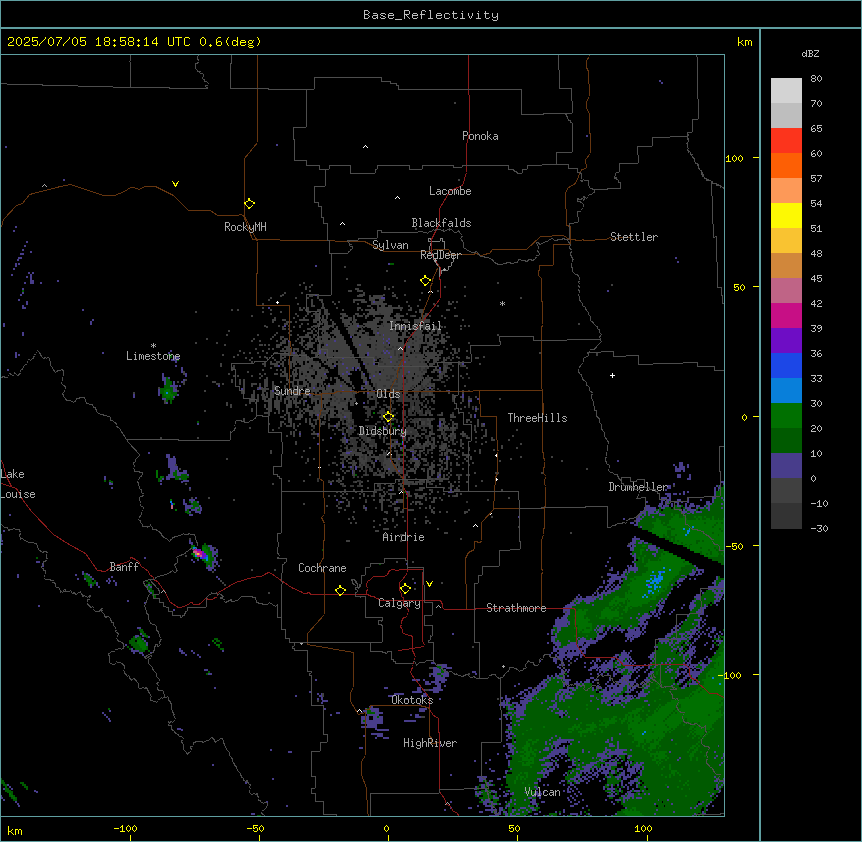Click the yellow v marker east of Calgary
Viewport: 862px width, 842px height.
(x=429, y=584)
